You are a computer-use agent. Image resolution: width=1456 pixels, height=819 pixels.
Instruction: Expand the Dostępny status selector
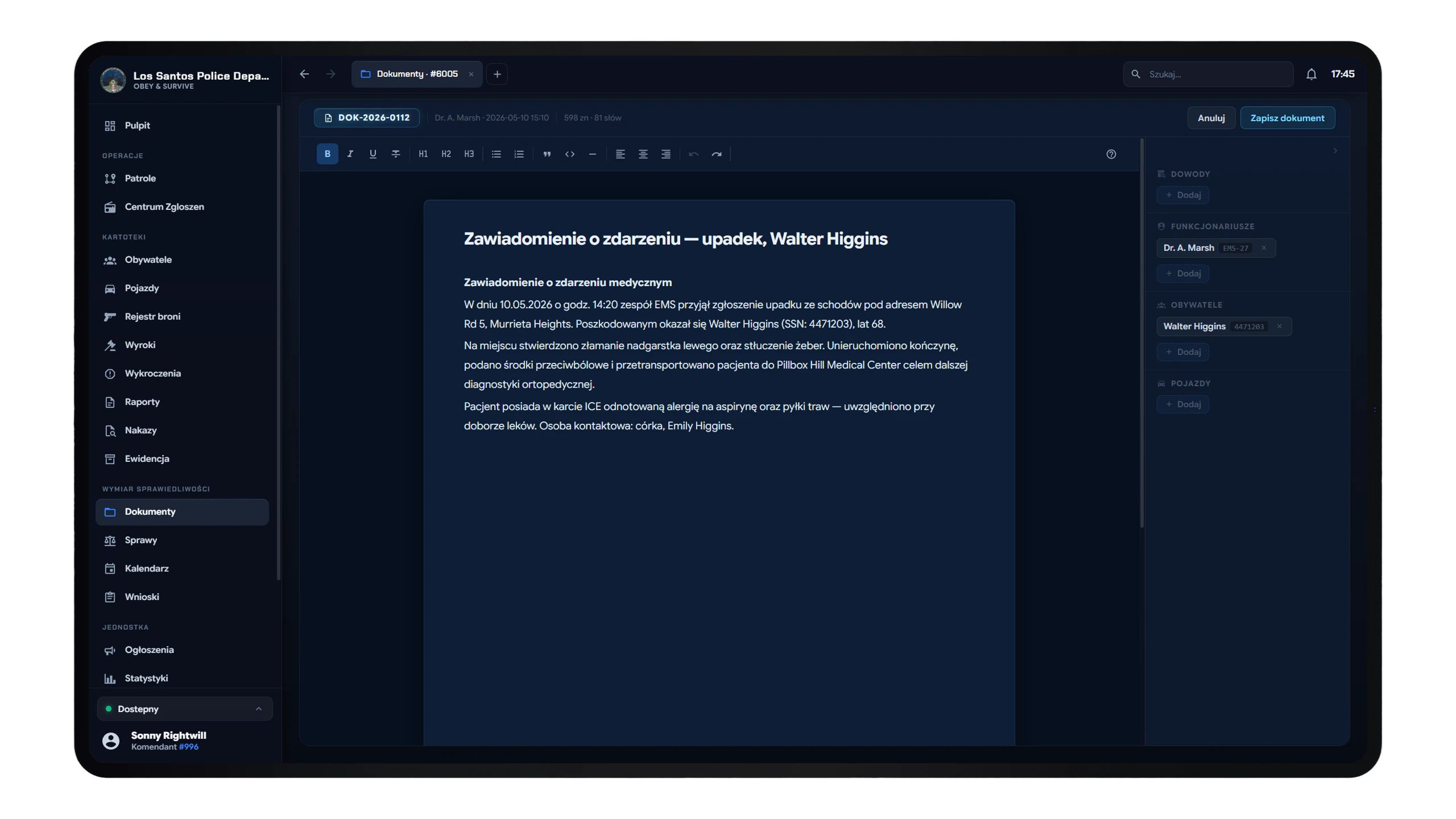[x=185, y=709]
